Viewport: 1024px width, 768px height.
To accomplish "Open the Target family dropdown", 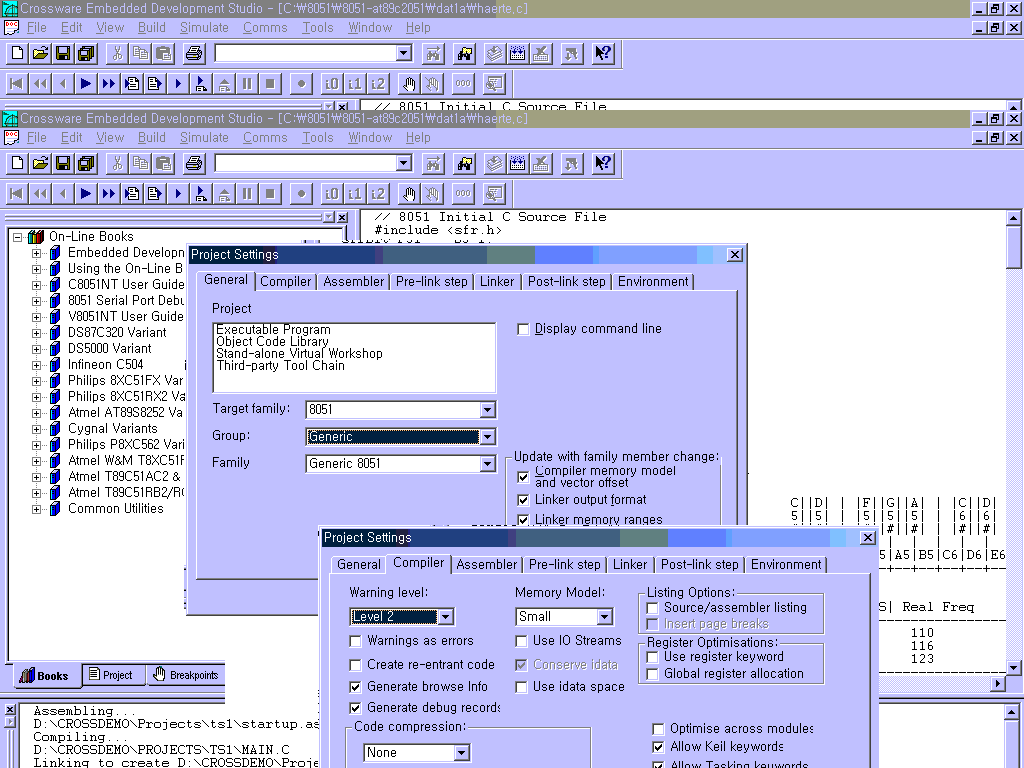I will [x=487, y=410].
